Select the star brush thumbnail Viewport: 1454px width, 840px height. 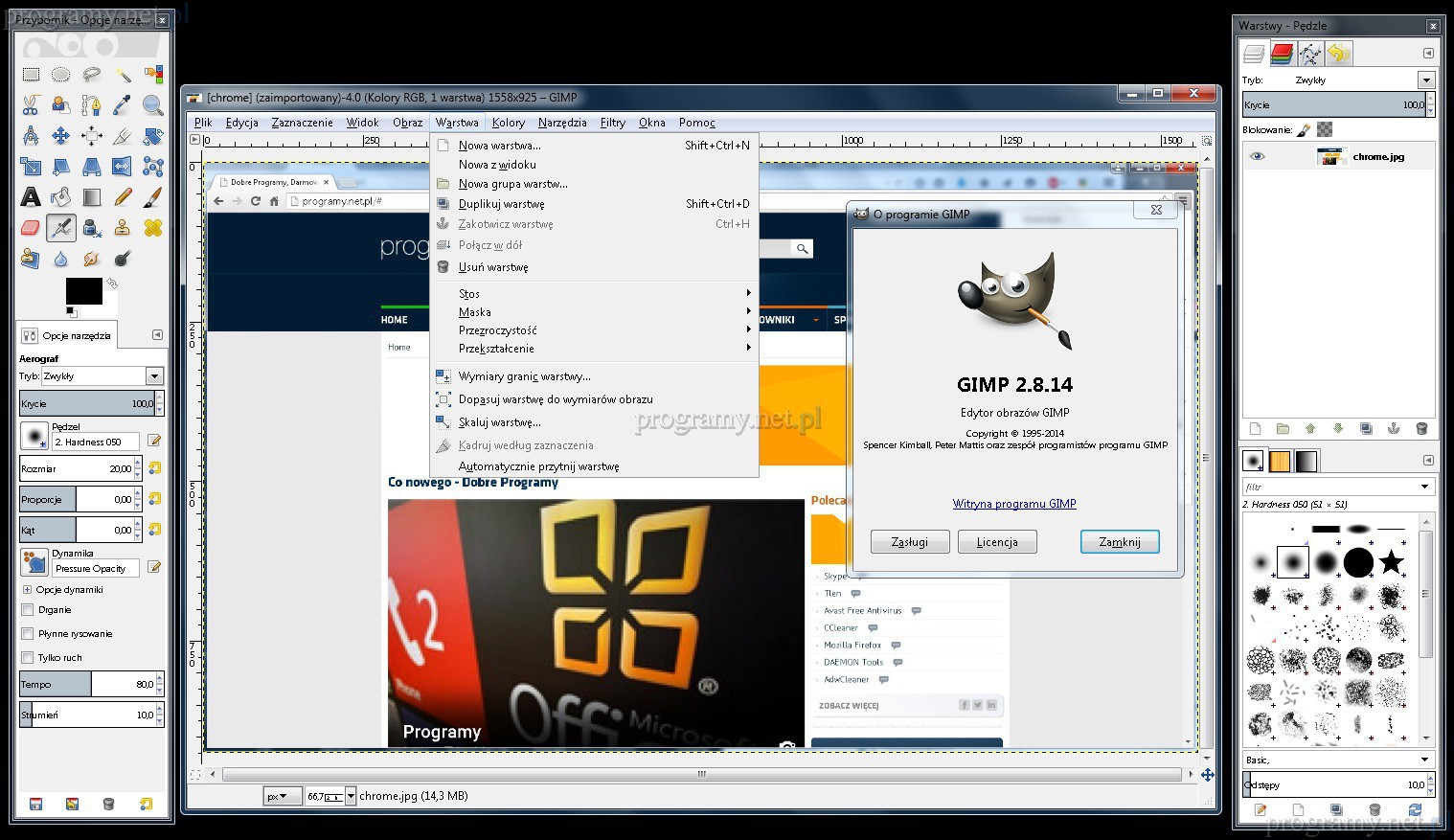(1391, 562)
